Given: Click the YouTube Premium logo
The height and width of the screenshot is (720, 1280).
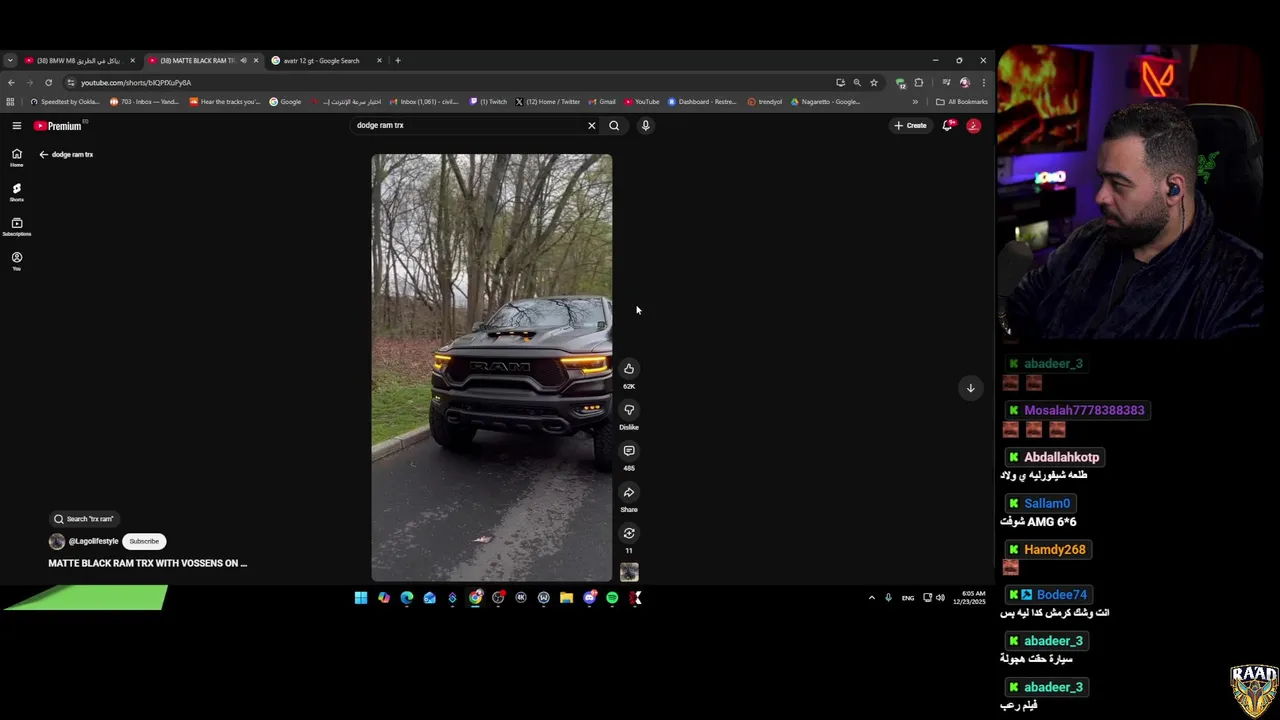Looking at the screenshot, I should [x=58, y=125].
